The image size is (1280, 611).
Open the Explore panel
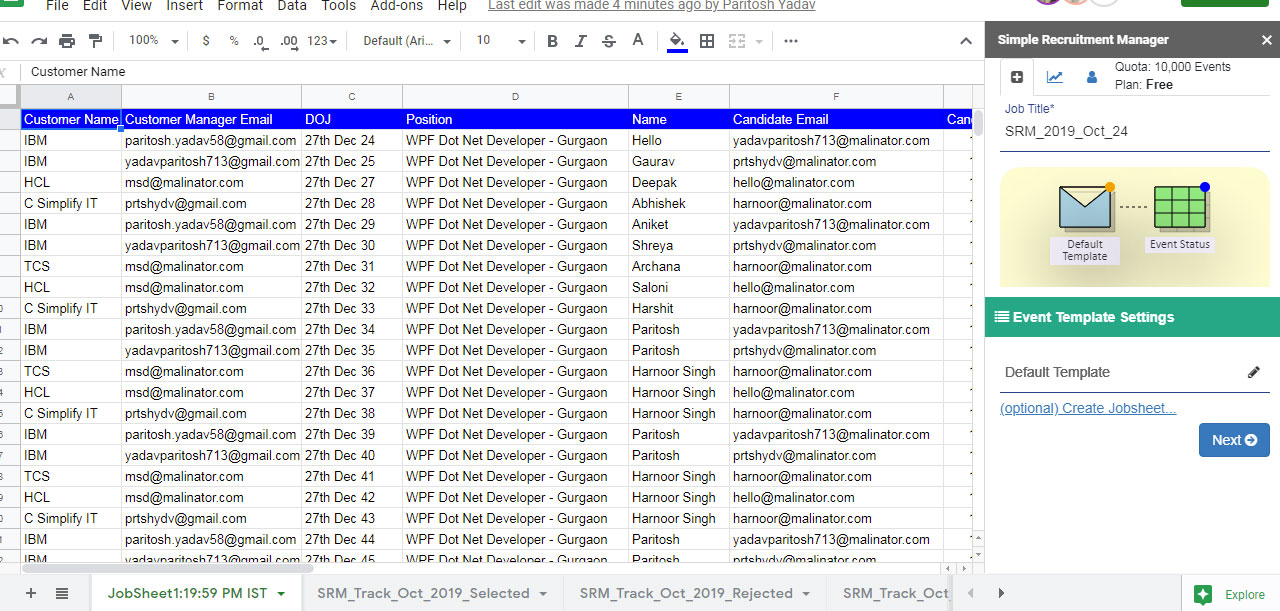[x=1231, y=594]
